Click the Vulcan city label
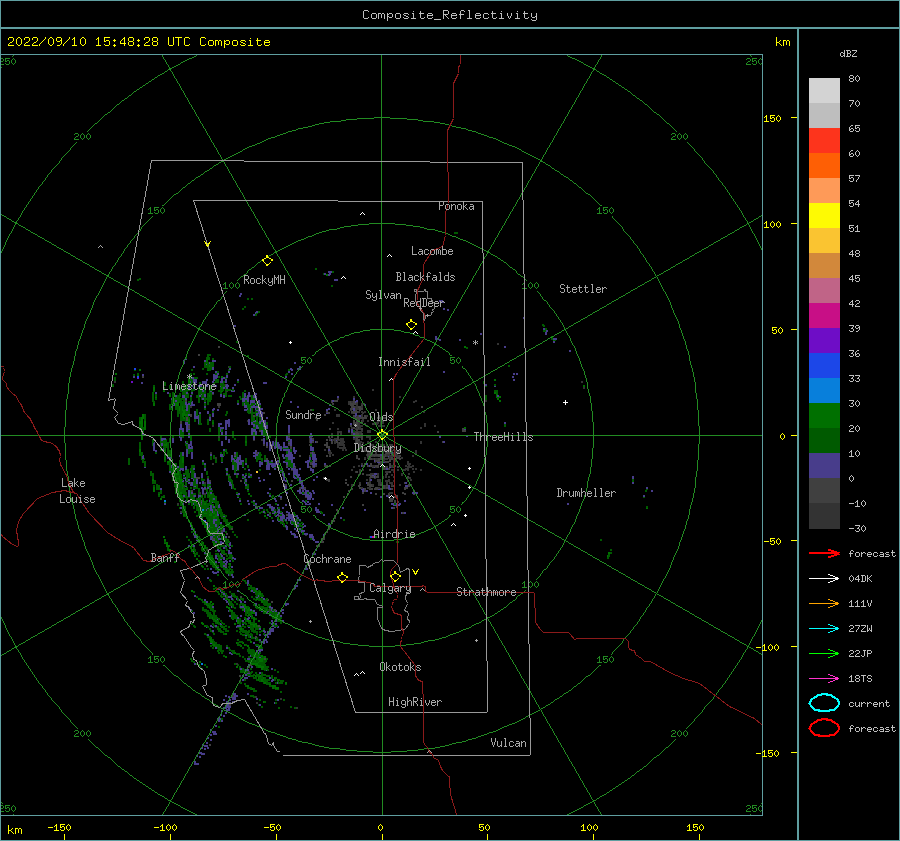Viewport: 900px width, 841px height. click(x=509, y=743)
